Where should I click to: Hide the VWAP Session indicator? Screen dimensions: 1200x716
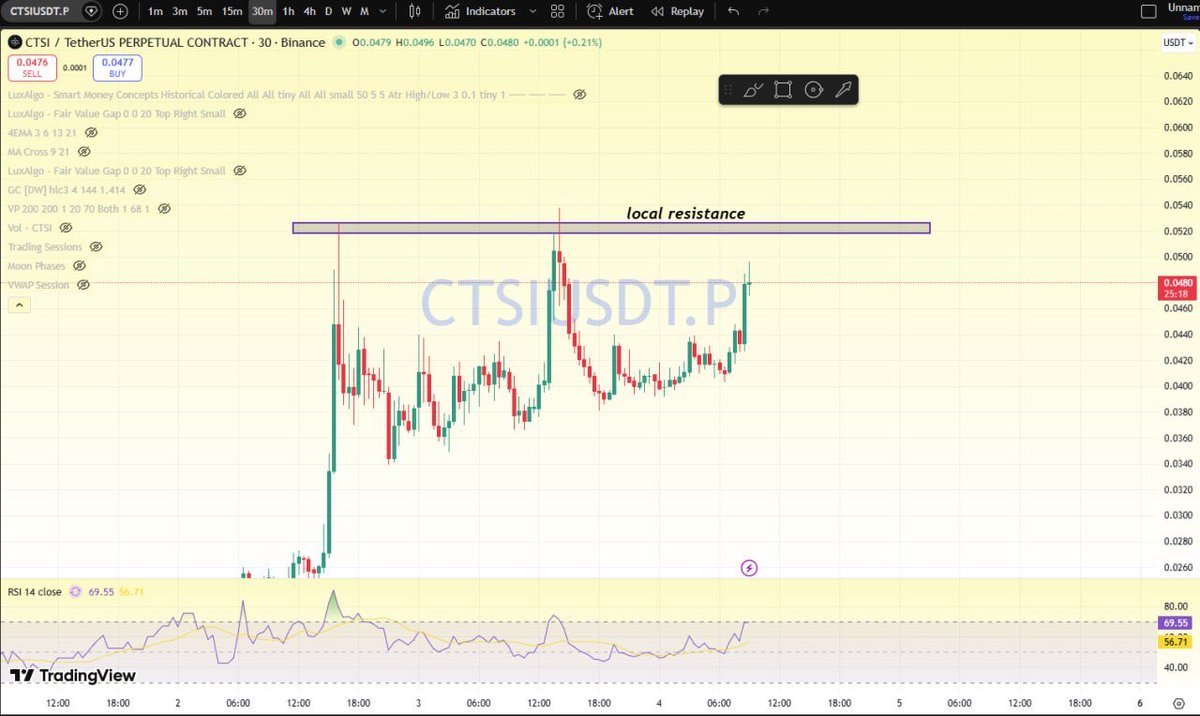click(83, 284)
